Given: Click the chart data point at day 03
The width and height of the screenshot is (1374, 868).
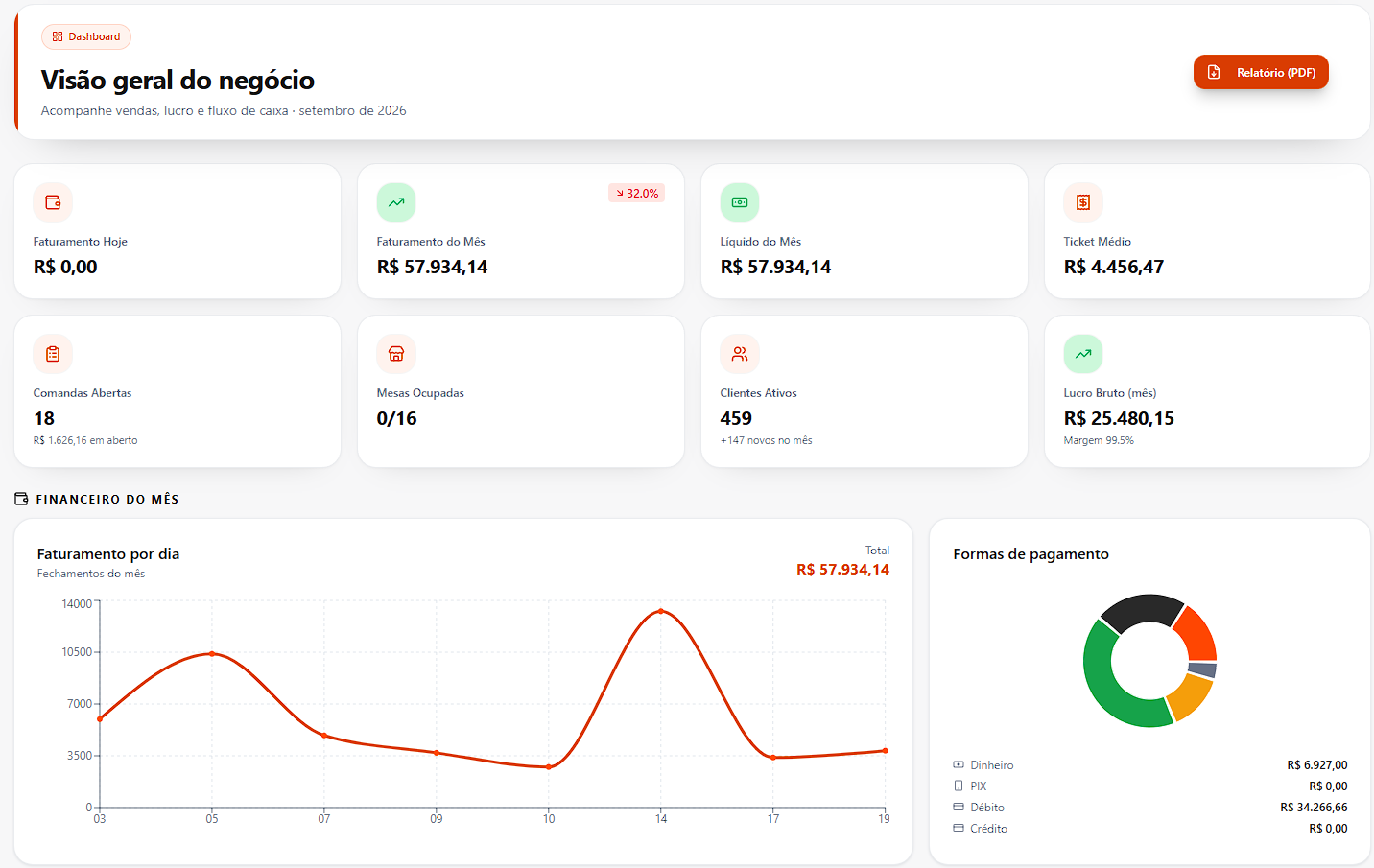Looking at the screenshot, I should [100, 719].
